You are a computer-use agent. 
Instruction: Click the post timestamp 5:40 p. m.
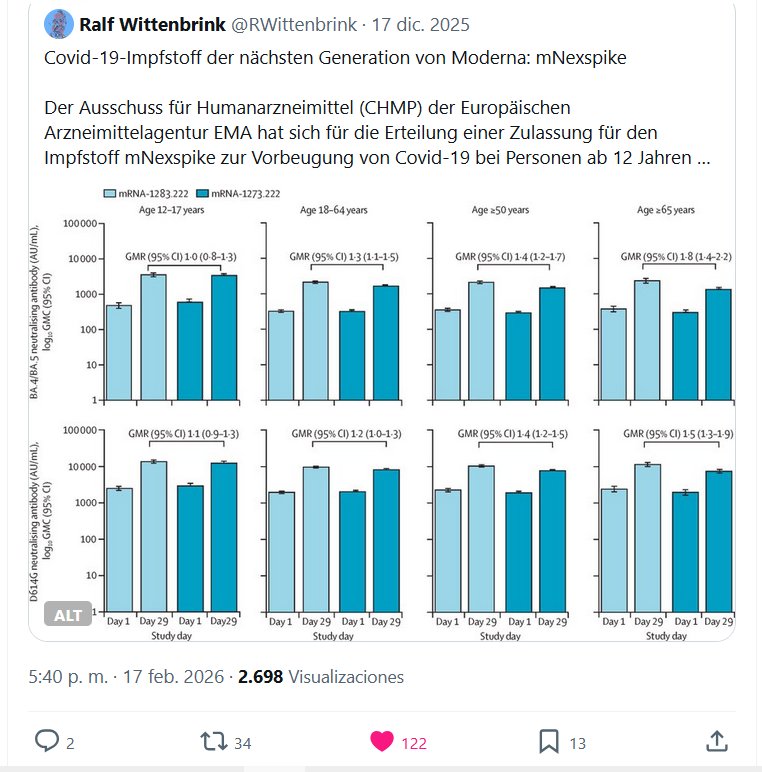[71, 677]
